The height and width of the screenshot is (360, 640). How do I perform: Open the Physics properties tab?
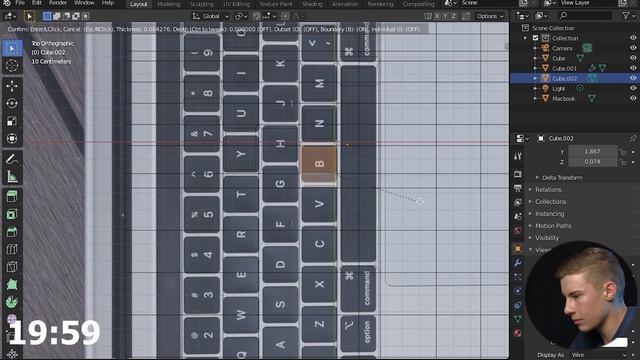pos(518,291)
